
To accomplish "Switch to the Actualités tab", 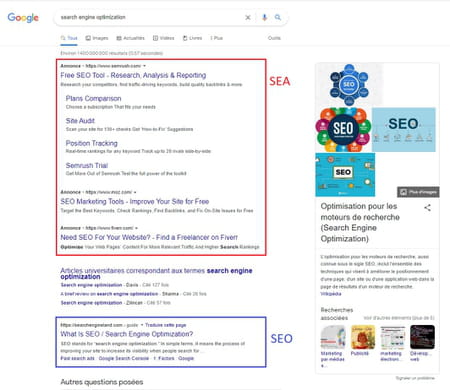I will 130,38.
